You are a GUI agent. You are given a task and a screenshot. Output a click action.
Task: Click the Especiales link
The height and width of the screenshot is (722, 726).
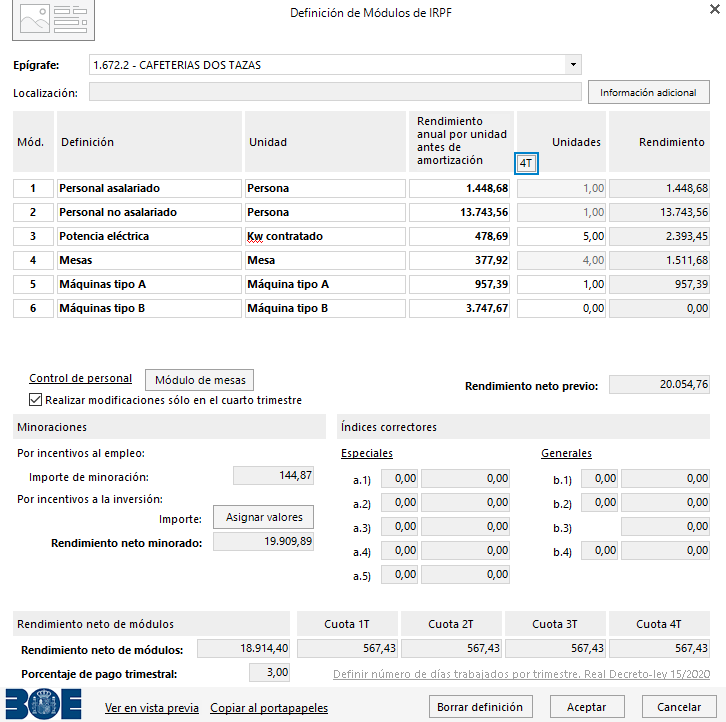click(367, 453)
